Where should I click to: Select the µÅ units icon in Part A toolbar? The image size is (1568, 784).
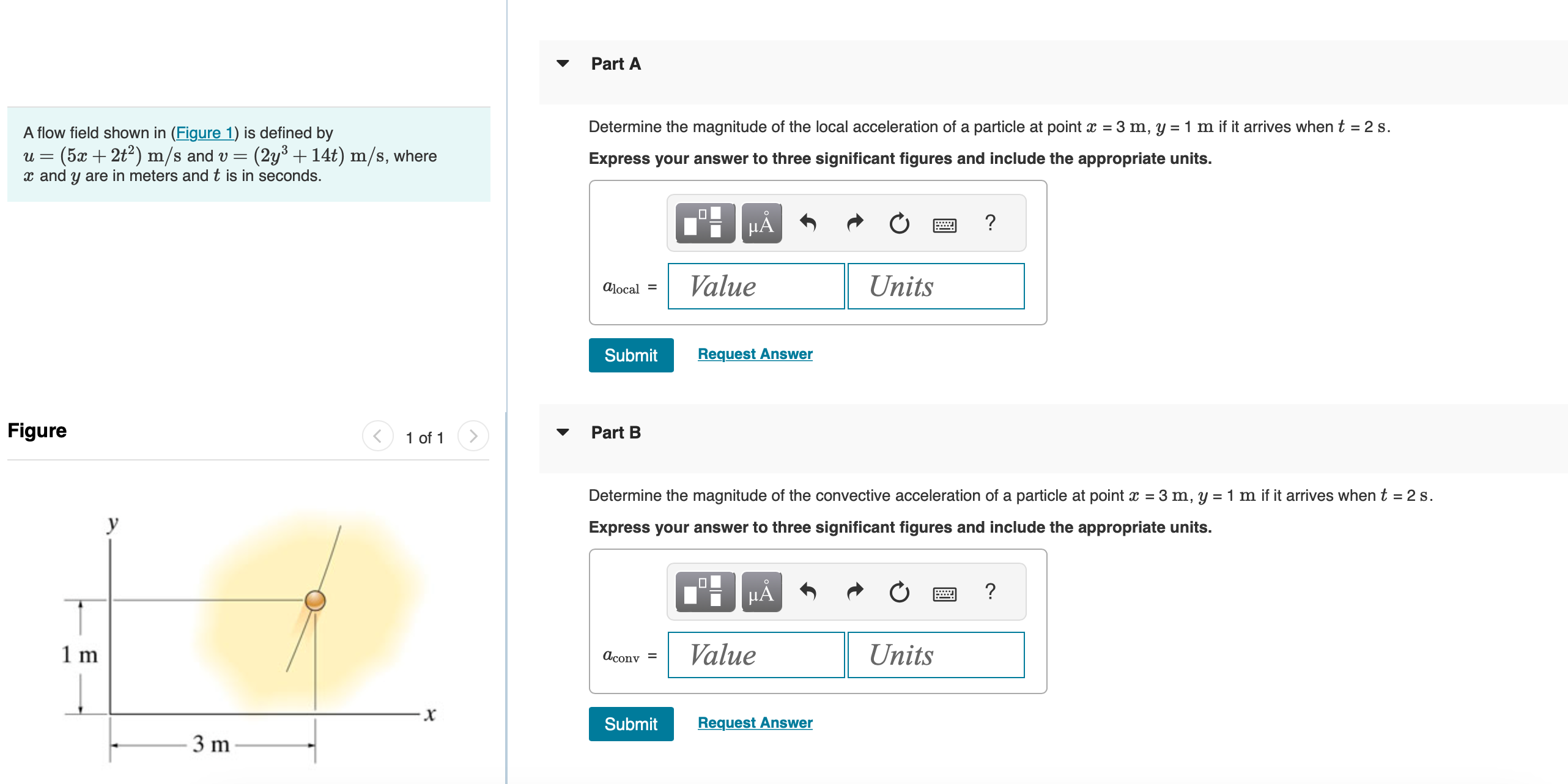click(760, 223)
